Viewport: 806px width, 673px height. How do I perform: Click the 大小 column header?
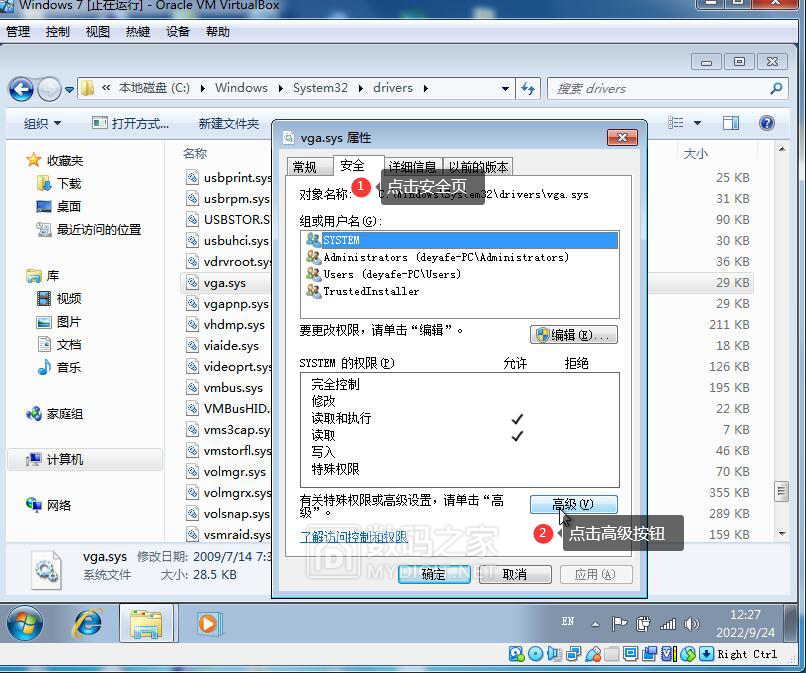pos(695,153)
